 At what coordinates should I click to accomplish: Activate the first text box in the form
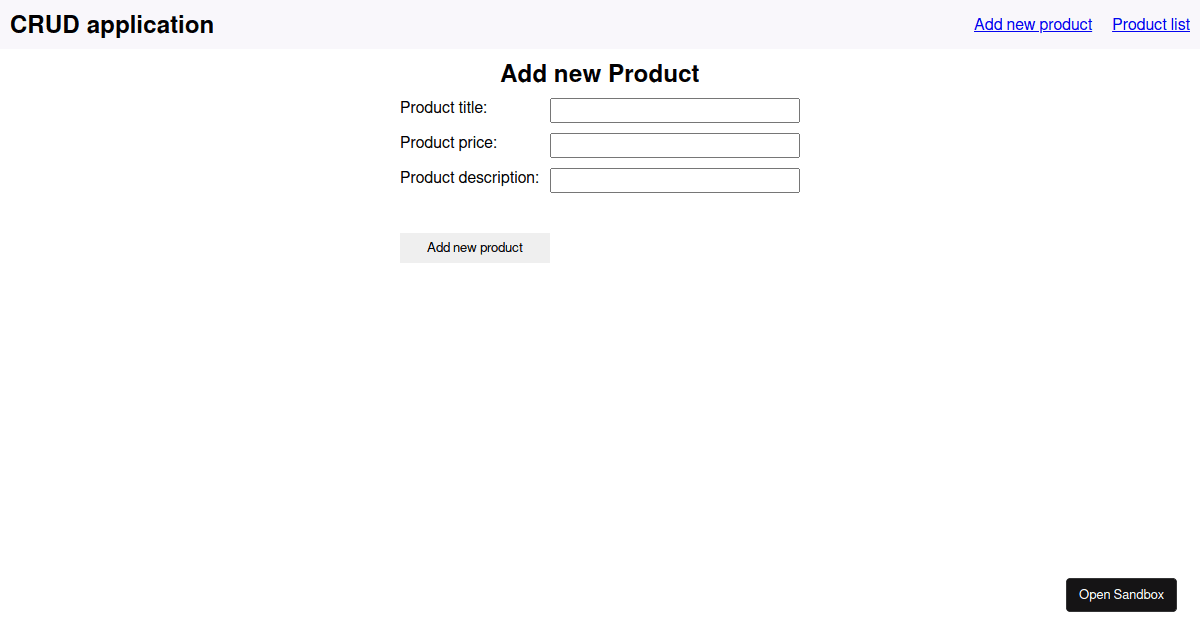click(x=675, y=110)
